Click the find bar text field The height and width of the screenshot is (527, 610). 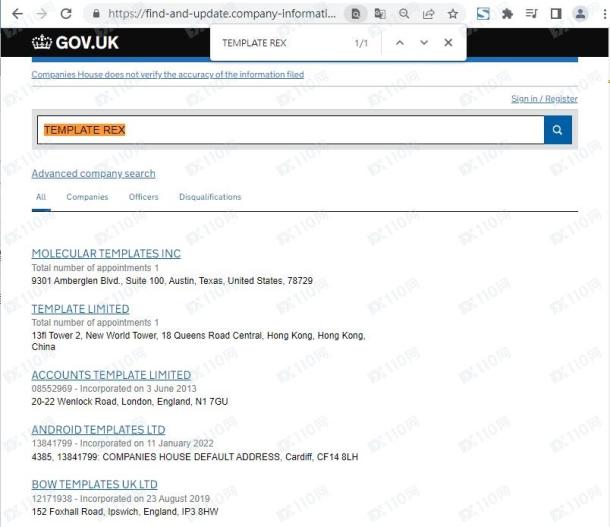tap(284, 43)
